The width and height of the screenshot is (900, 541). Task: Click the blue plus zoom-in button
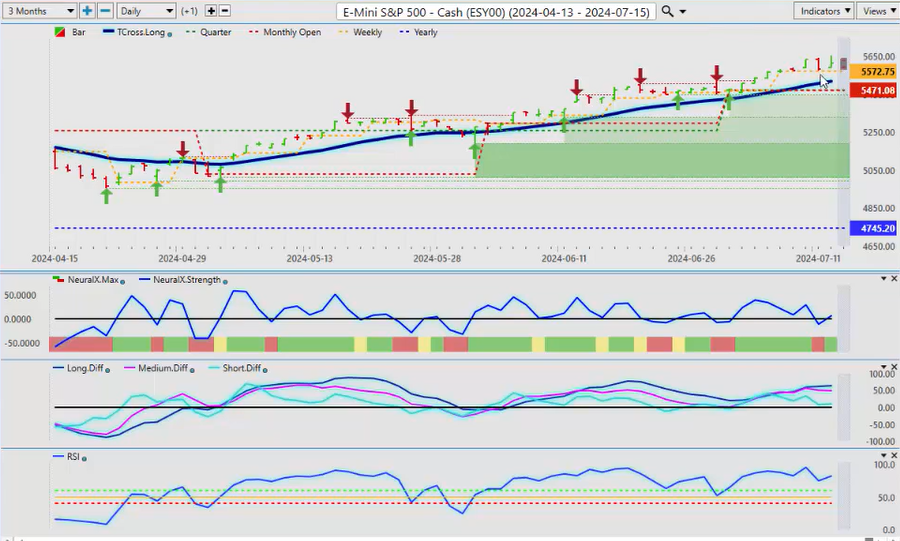[x=87, y=11]
